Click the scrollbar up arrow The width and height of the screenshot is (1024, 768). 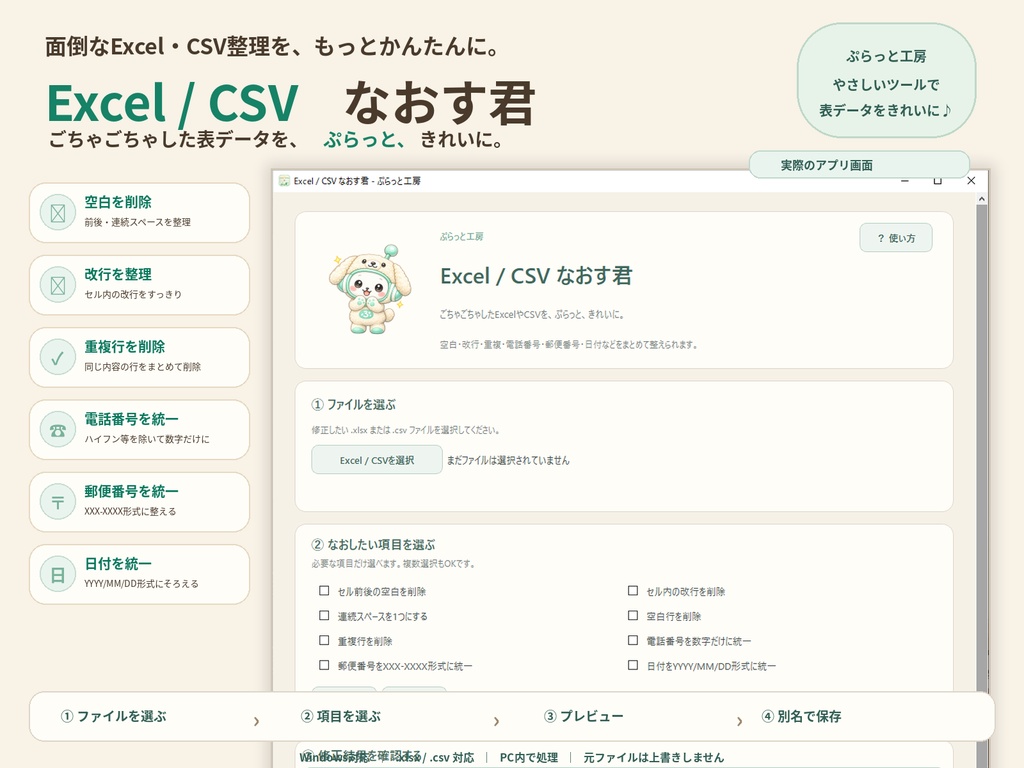pos(982,198)
